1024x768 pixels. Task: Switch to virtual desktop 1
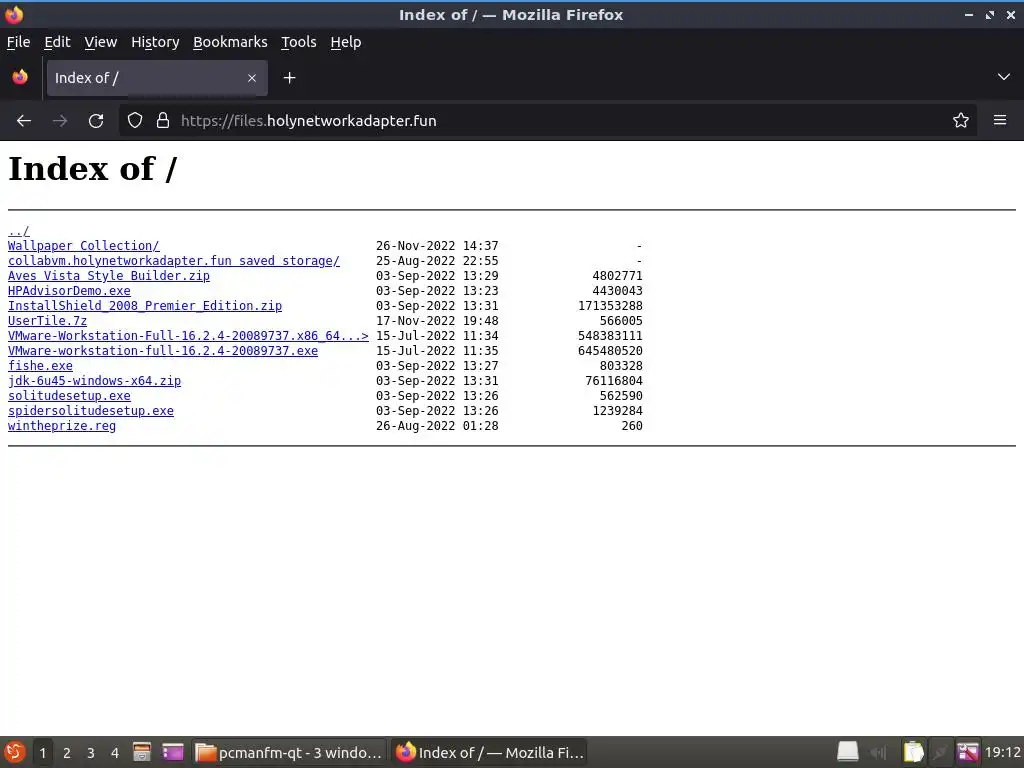(x=42, y=753)
